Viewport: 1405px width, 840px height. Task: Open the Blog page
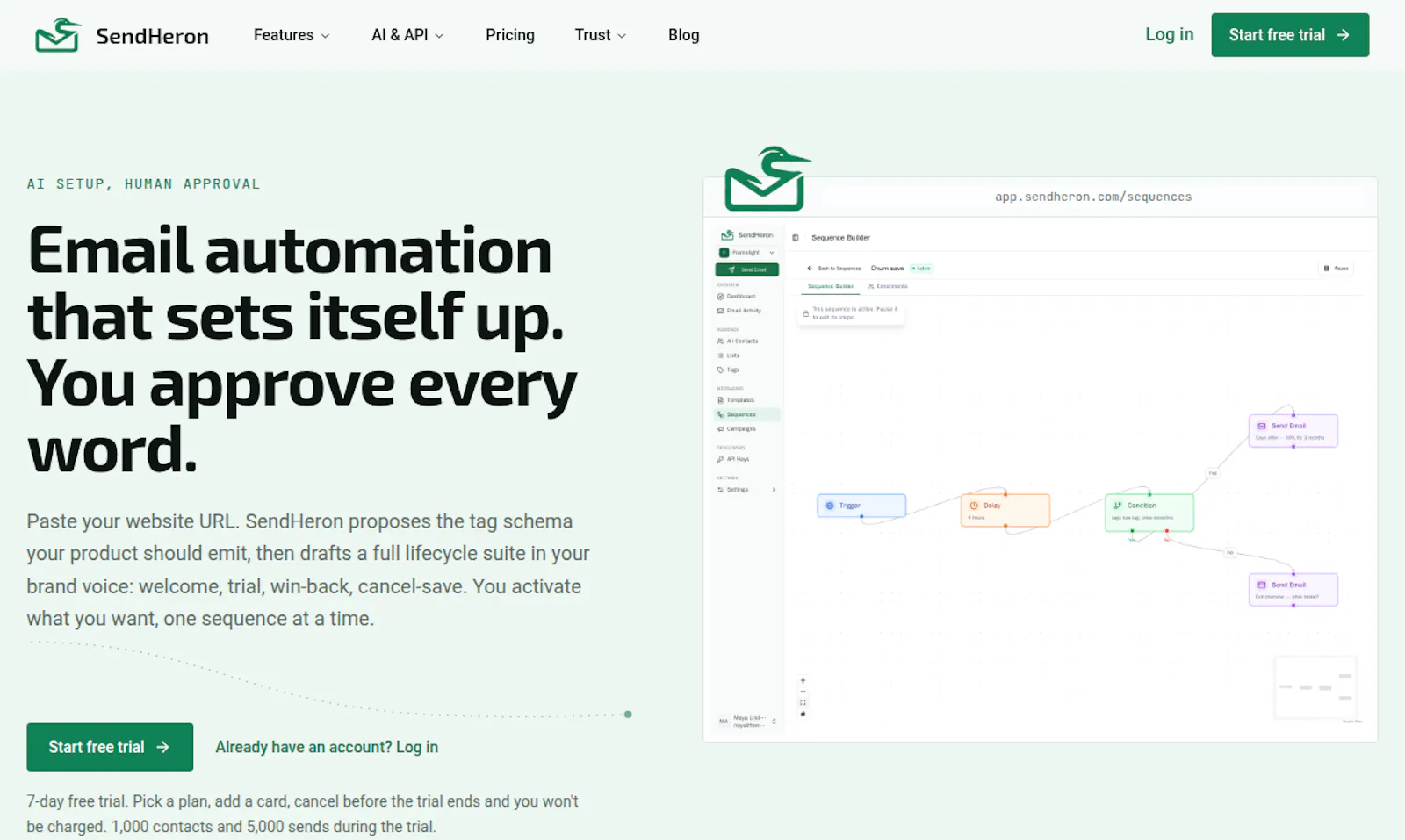pos(683,35)
